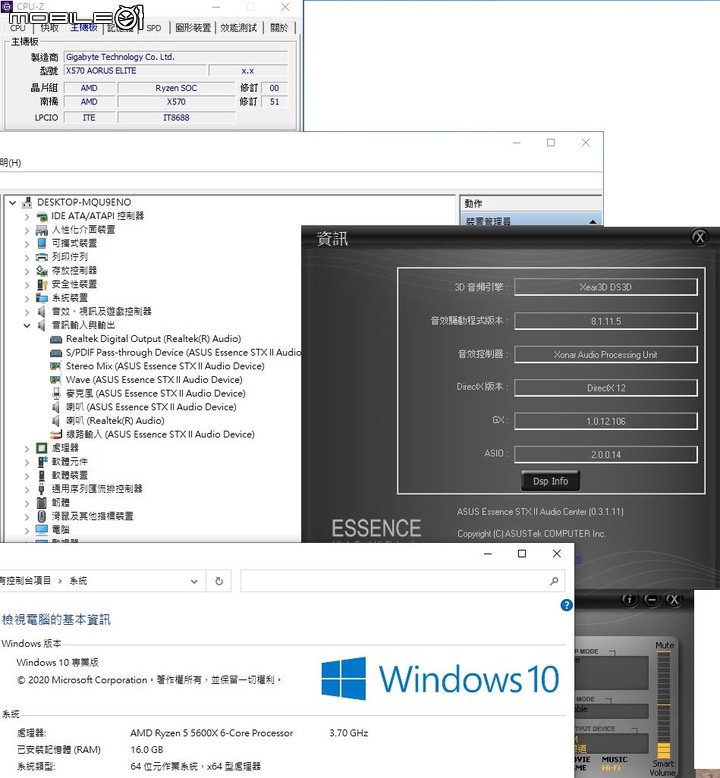
Task: Click the Wave device icon
Action: 56,380
